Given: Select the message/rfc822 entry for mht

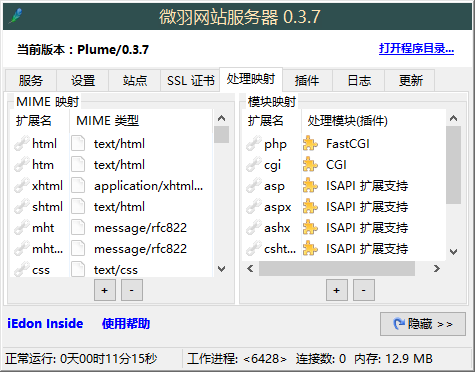Looking at the screenshot, I should tap(140, 228).
